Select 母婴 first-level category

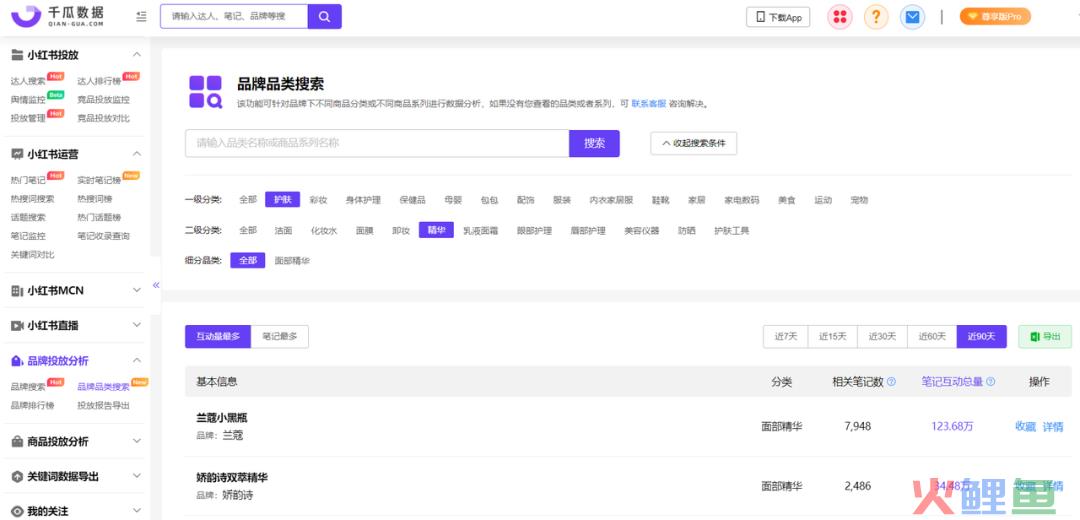pos(453,200)
